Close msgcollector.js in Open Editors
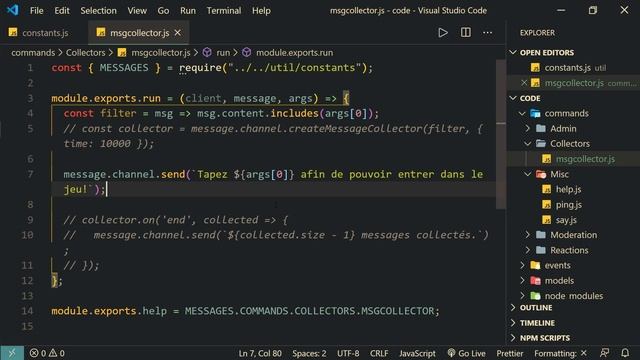The width and height of the screenshot is (640, 360). tap(524, 83)
